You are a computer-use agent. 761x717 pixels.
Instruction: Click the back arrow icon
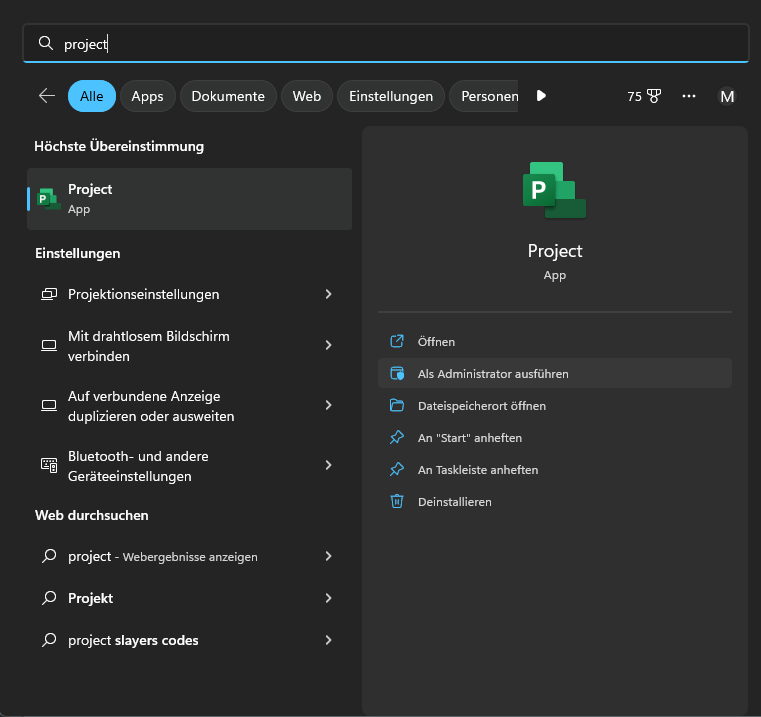point(47,96)
